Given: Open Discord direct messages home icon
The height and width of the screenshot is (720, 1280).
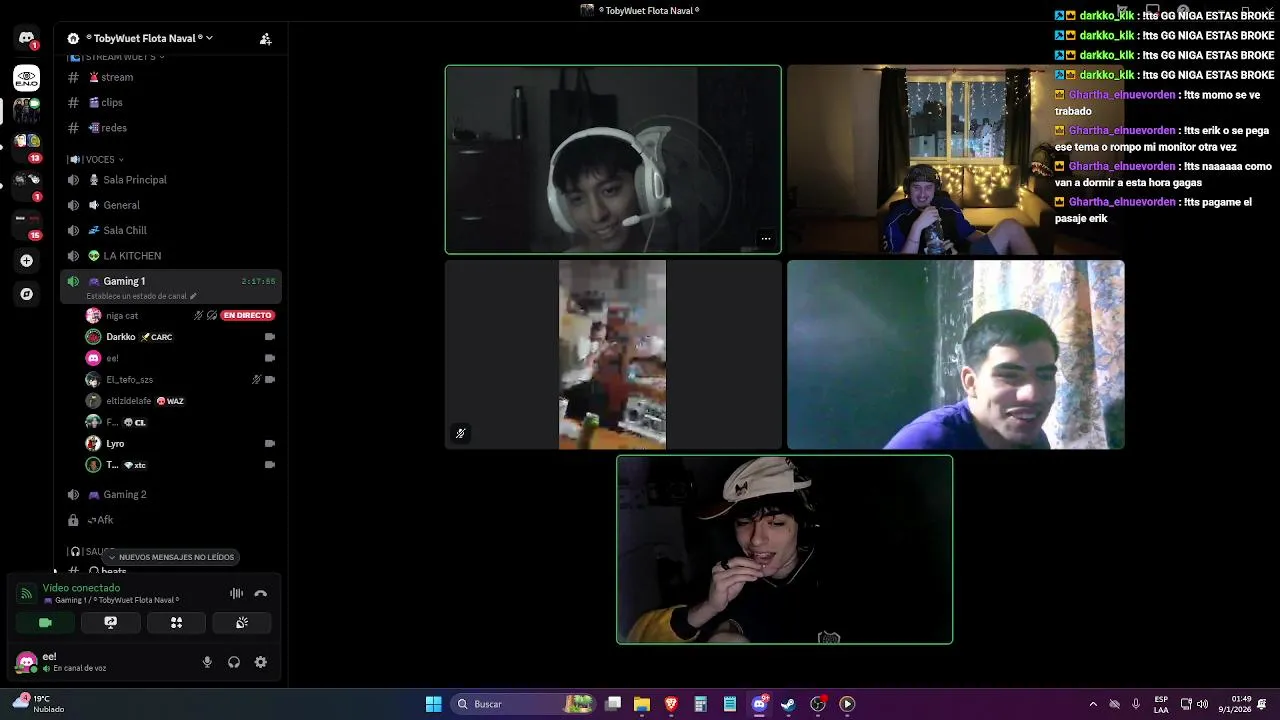Looking at the screenshot, I should coord(26,38).
